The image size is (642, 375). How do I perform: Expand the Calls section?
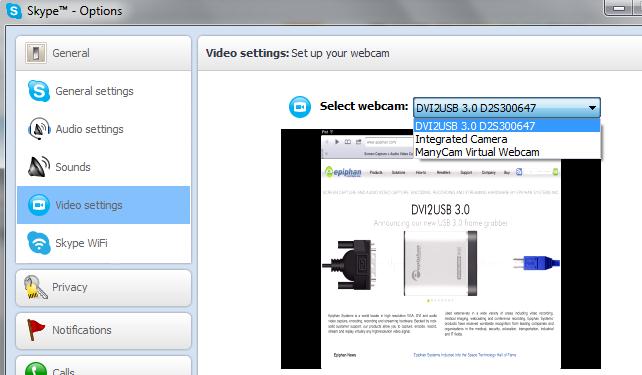point(104,366)
